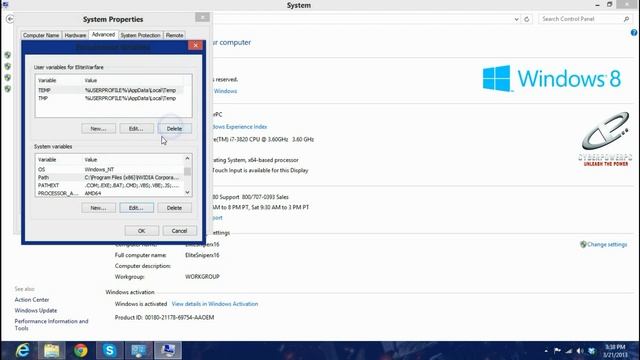Click system variables scroll down arrow
The image size is (640, 360).
tap(187, 192)
